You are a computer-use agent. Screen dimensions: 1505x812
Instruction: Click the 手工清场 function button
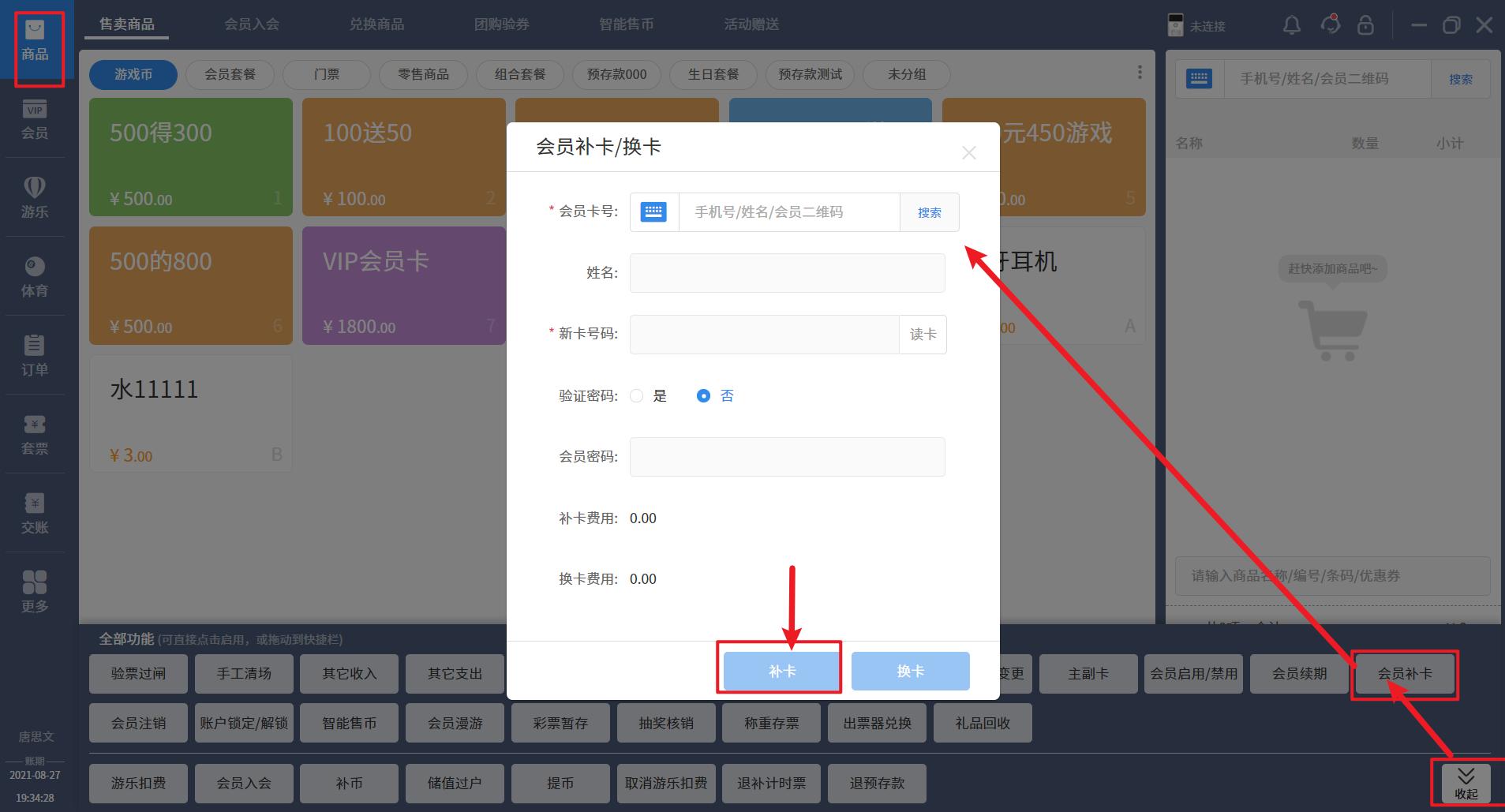coord(244,674)
